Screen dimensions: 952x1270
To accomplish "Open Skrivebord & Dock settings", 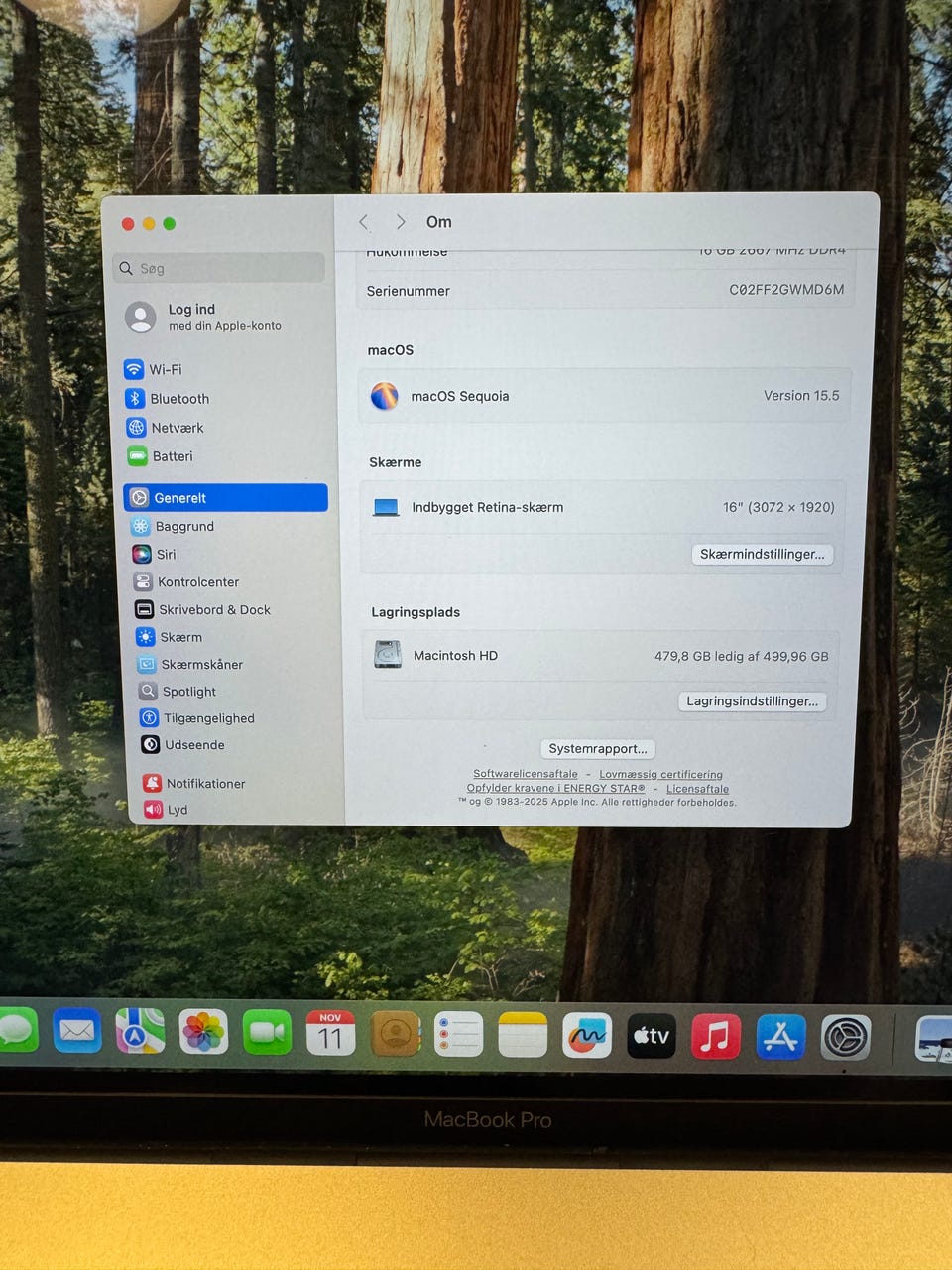I will point(202,609).
